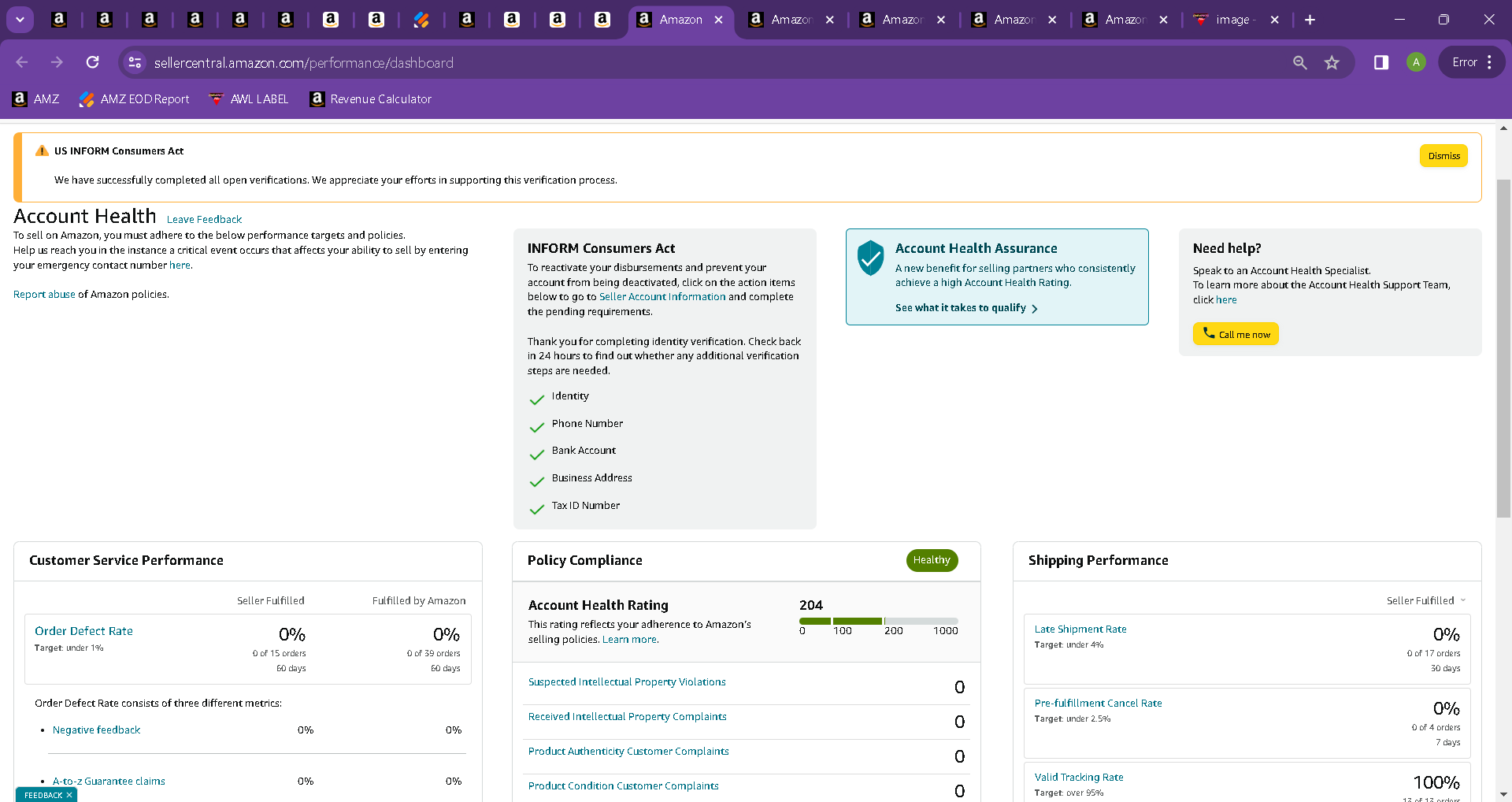Click the Business Address green checkmark
Screen dimensions: 1512x802
[537, 481]
